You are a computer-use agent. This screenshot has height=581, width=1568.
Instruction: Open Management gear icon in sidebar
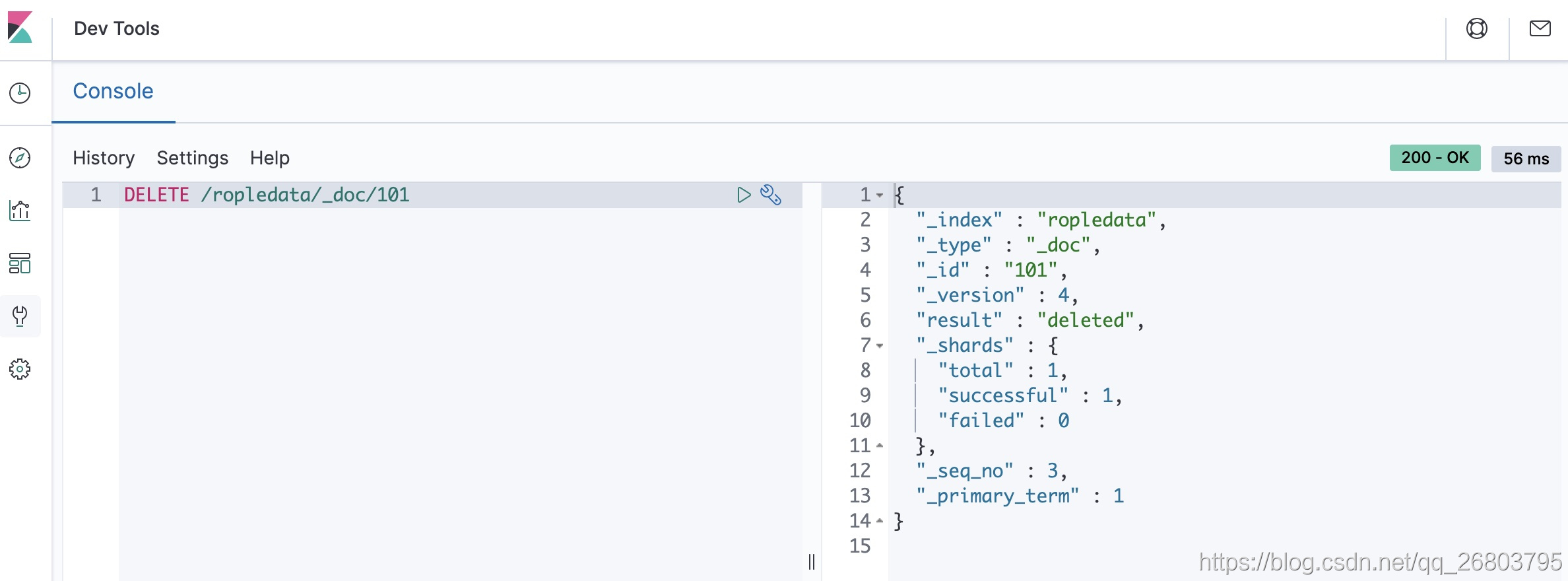point(20,369)
